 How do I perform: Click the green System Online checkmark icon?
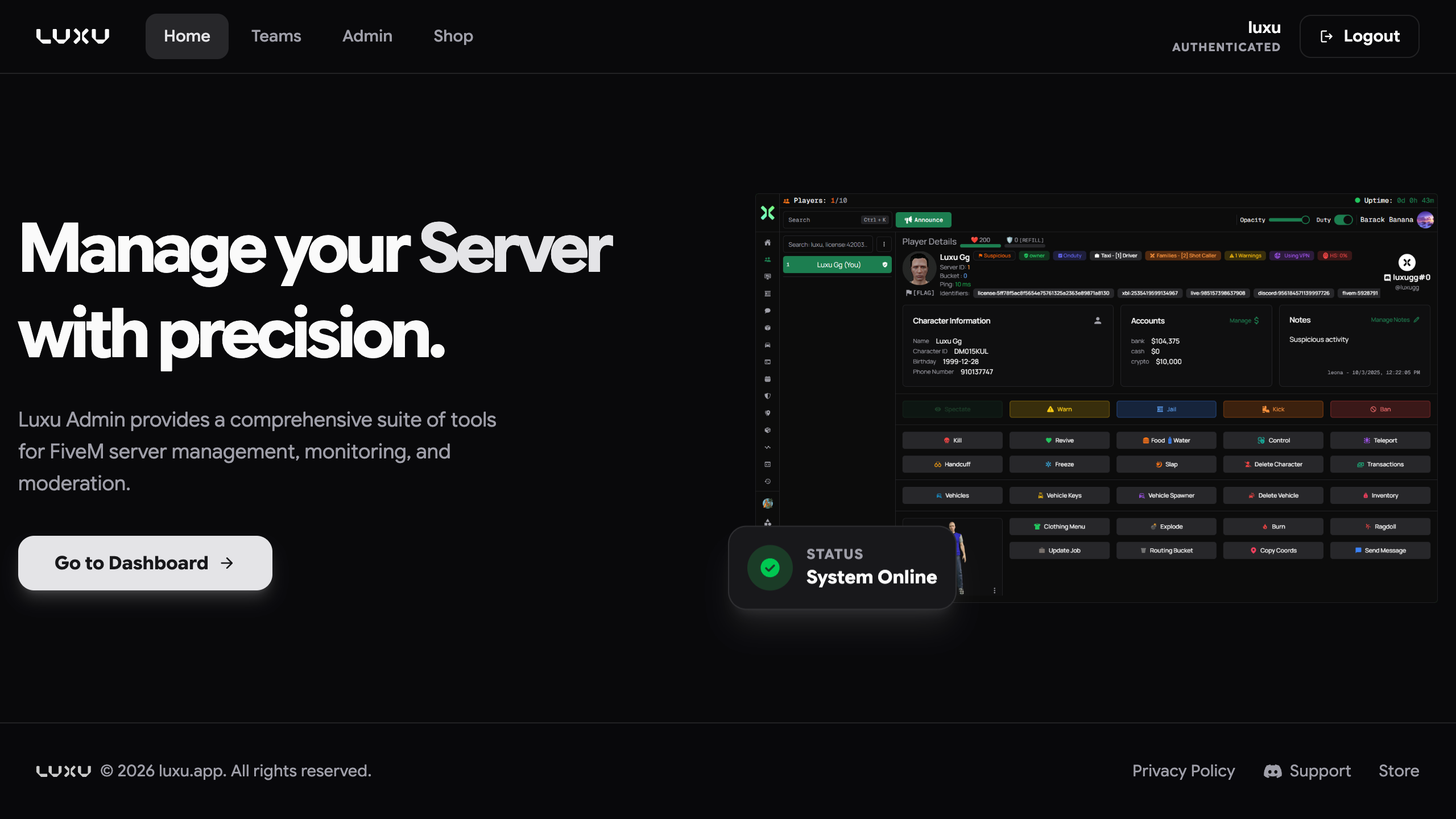[770, 568]
